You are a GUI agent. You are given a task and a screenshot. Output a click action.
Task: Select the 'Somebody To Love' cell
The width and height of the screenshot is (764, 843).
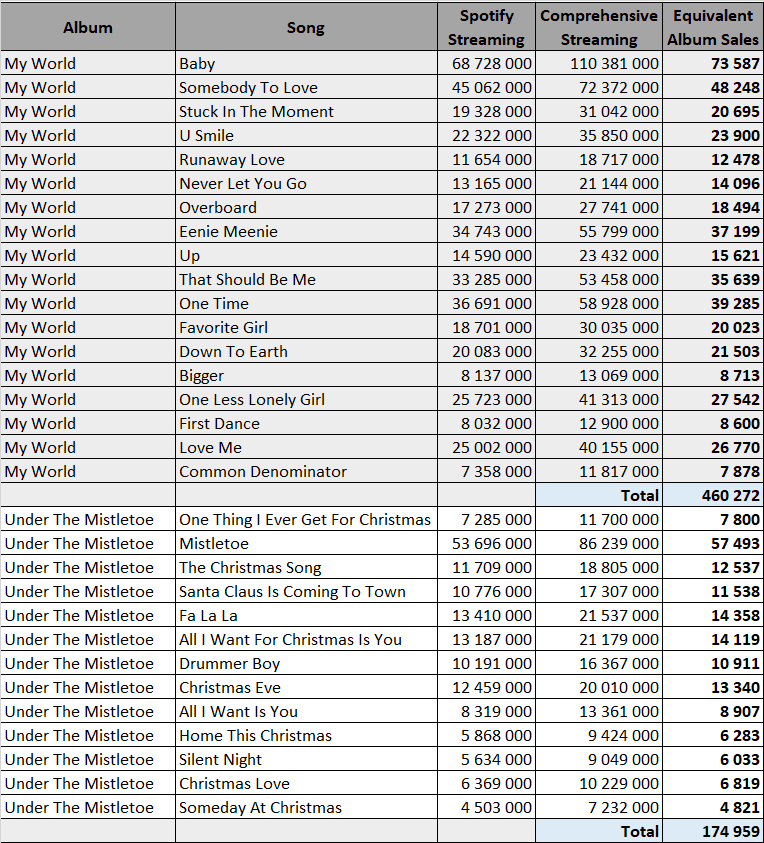coord(306,88)
